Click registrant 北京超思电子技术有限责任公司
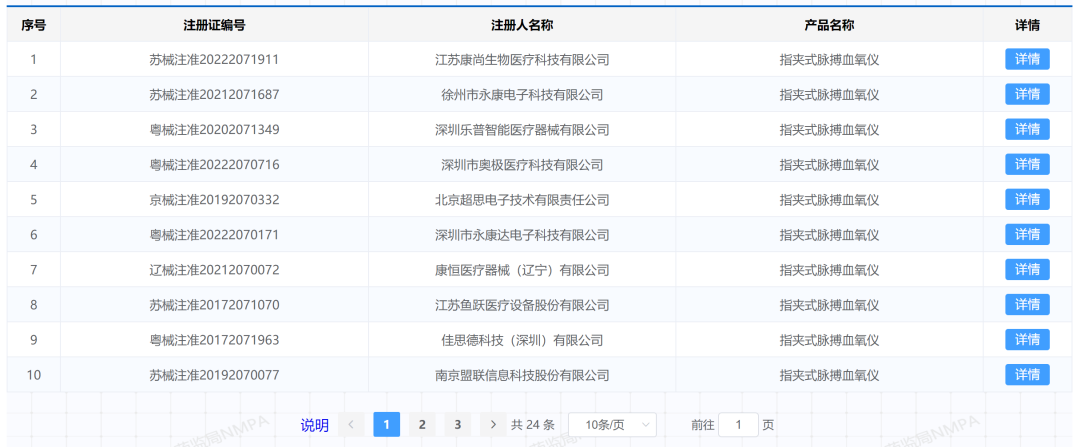The width and height of the screenshot is (1080, 447). [x=522, y=200]
